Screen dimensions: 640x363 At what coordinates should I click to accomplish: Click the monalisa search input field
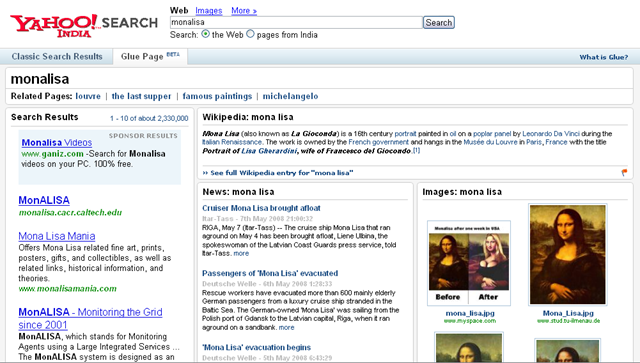coord(296,22)
